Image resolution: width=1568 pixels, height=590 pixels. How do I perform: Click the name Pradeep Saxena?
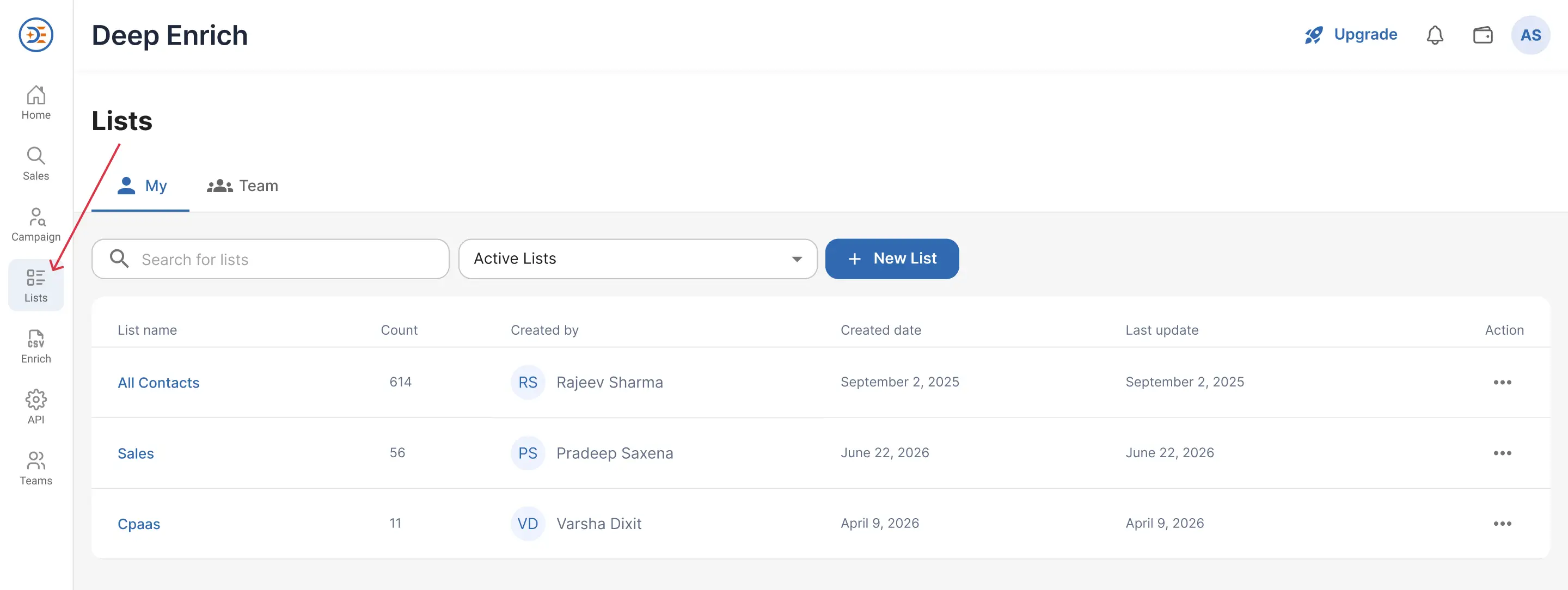pos(615,453)
